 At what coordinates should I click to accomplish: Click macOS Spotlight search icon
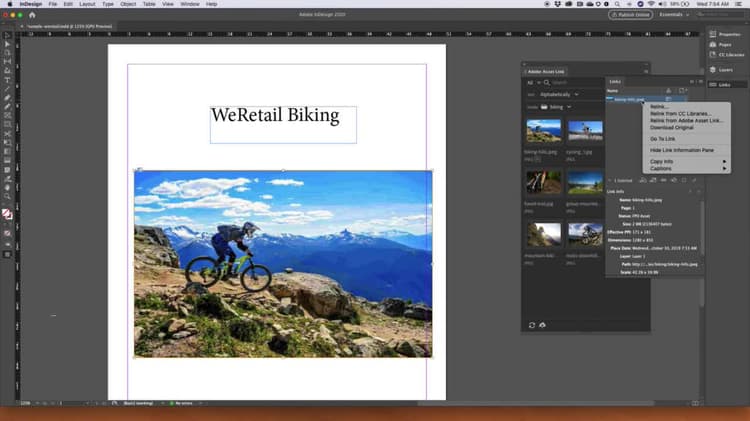tap(617, 4)
